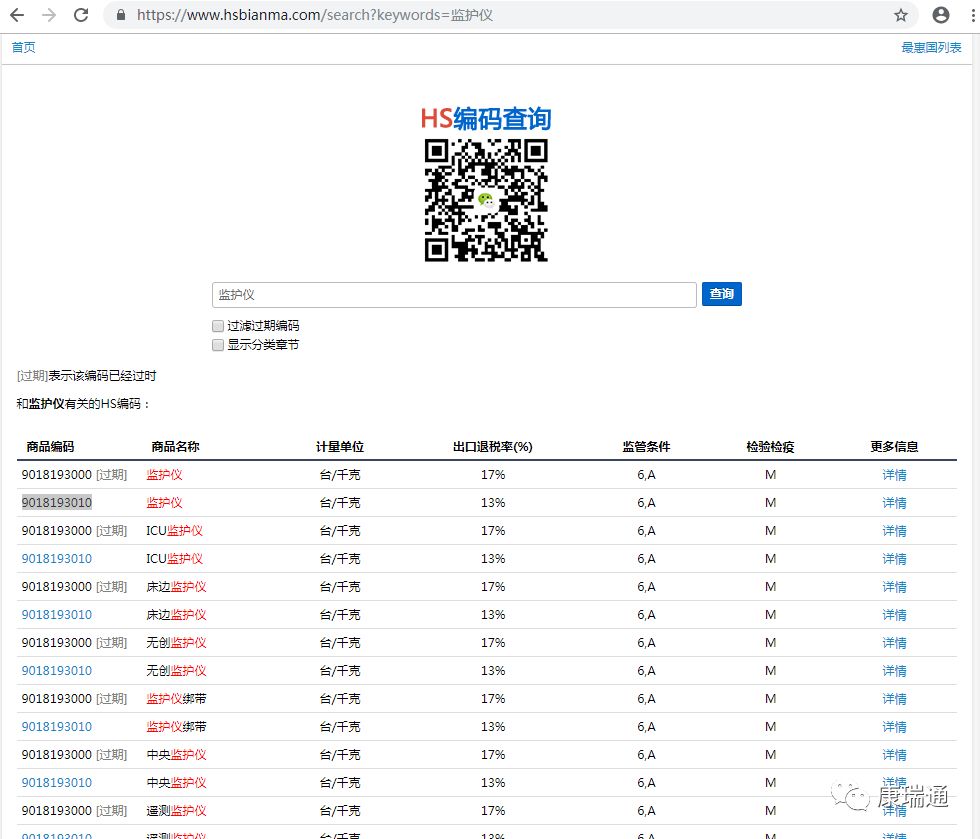Image resolution: width=980 pixels, height=839 pixels.
Task: Click ICU监护仪 name in the 17% row
Action: click(x=174, y=531)
